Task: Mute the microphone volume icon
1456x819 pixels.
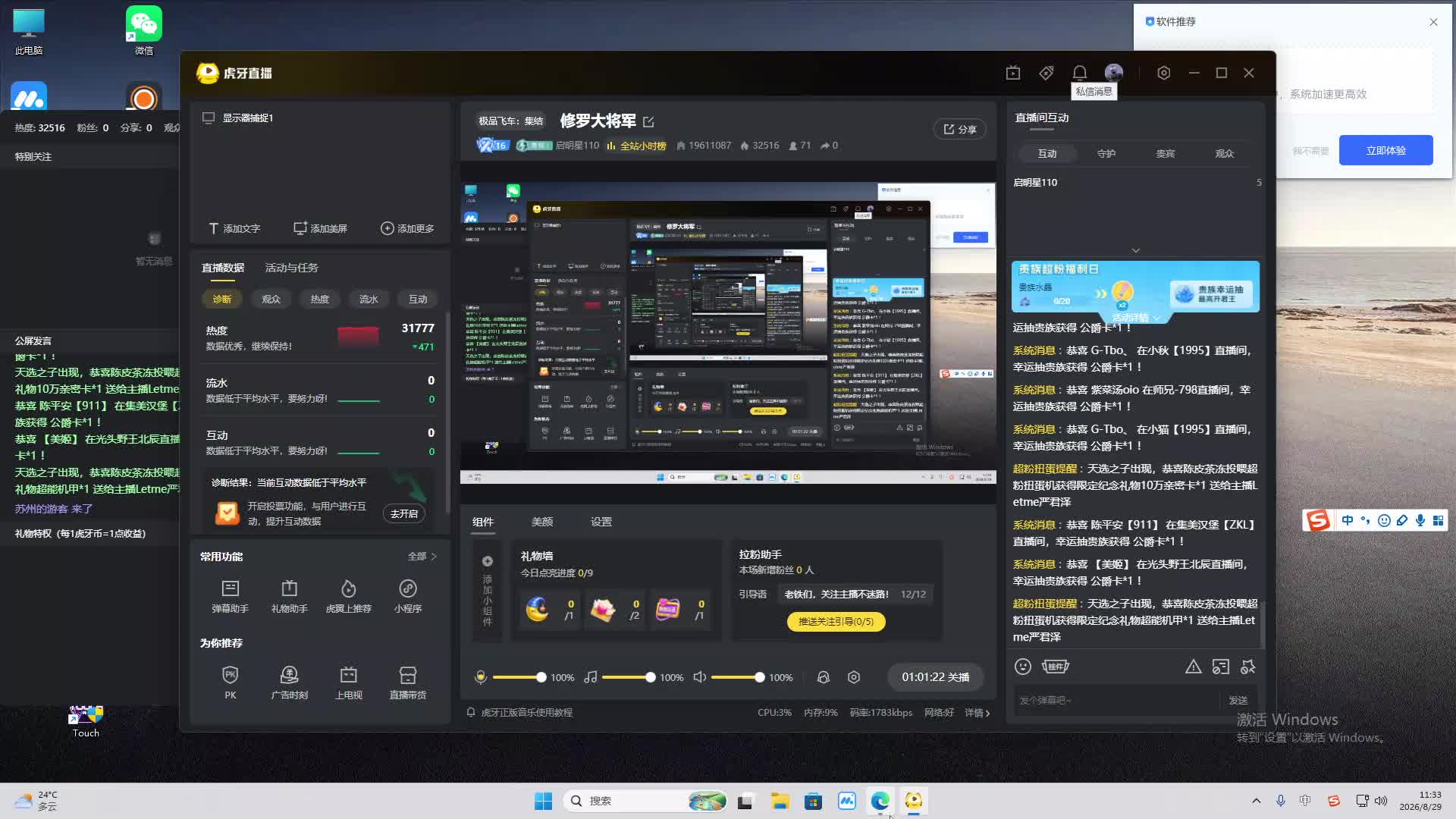Action: point(481,677)
